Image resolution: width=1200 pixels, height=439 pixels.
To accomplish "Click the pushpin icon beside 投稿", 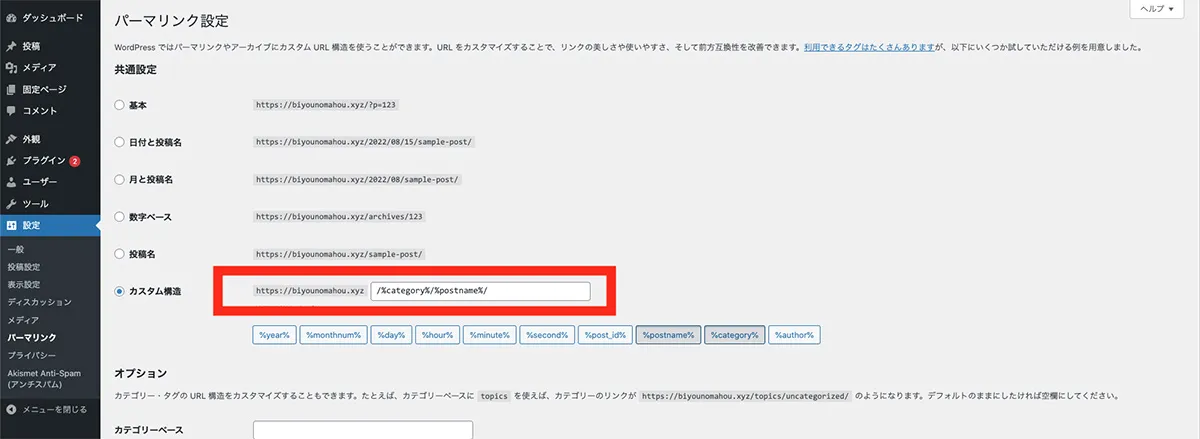I will click(x=11, y=46).
